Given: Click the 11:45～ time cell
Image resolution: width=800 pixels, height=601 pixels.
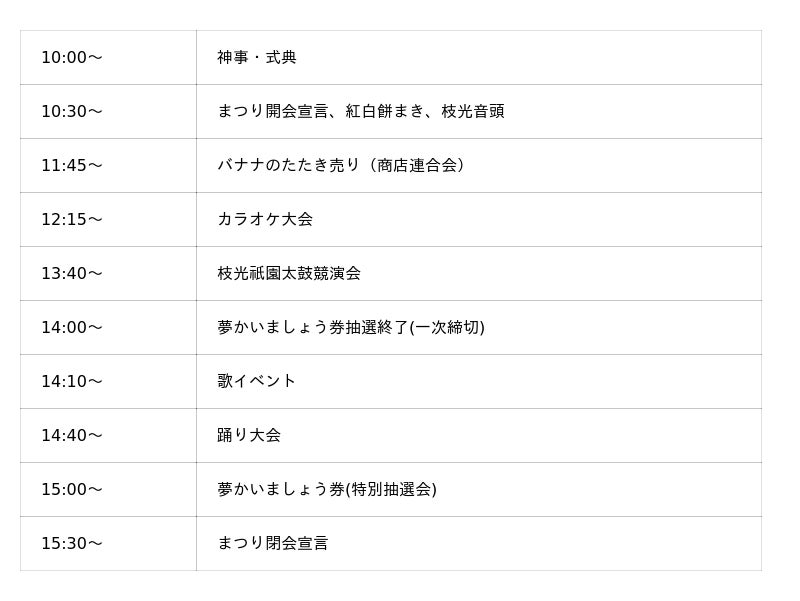Looking at the screenshot, I should [x=72, y=166].
